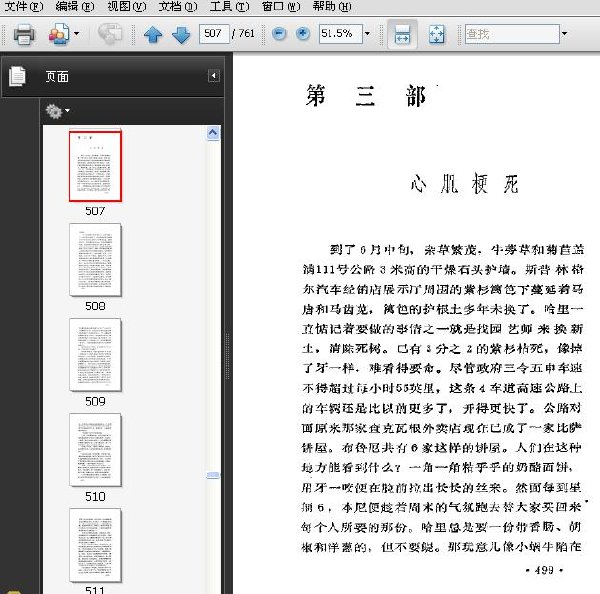This screenshot has height=594, width=600.
Task: Open the 文件 (File) menu
Action: tap(24, 7)
